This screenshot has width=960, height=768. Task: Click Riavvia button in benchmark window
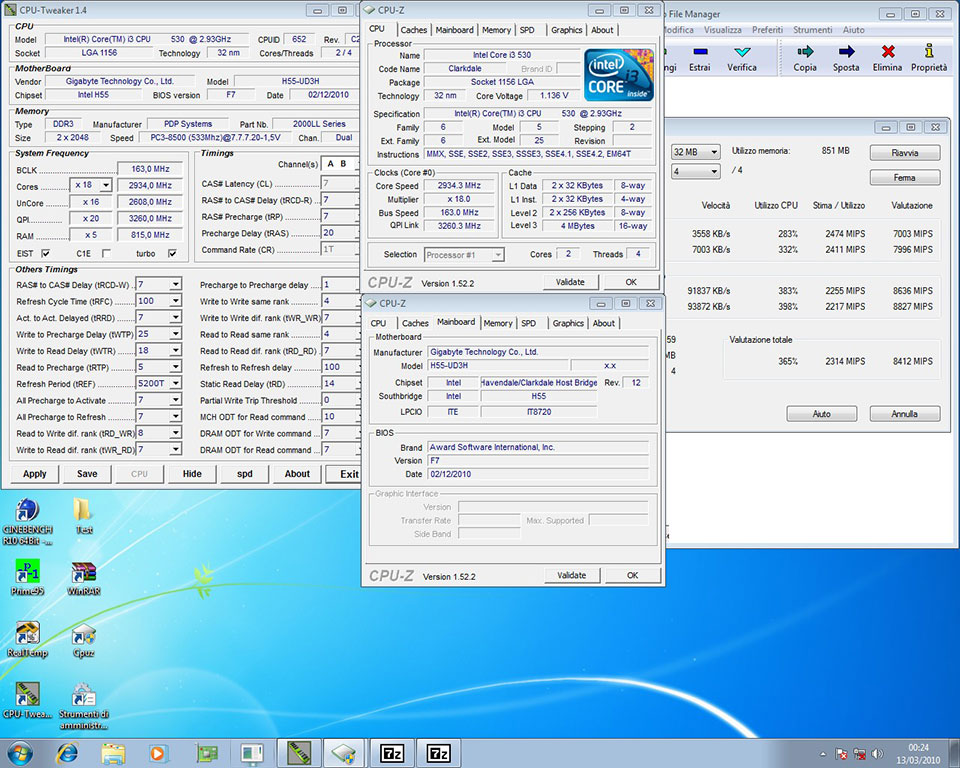point(905,152)
